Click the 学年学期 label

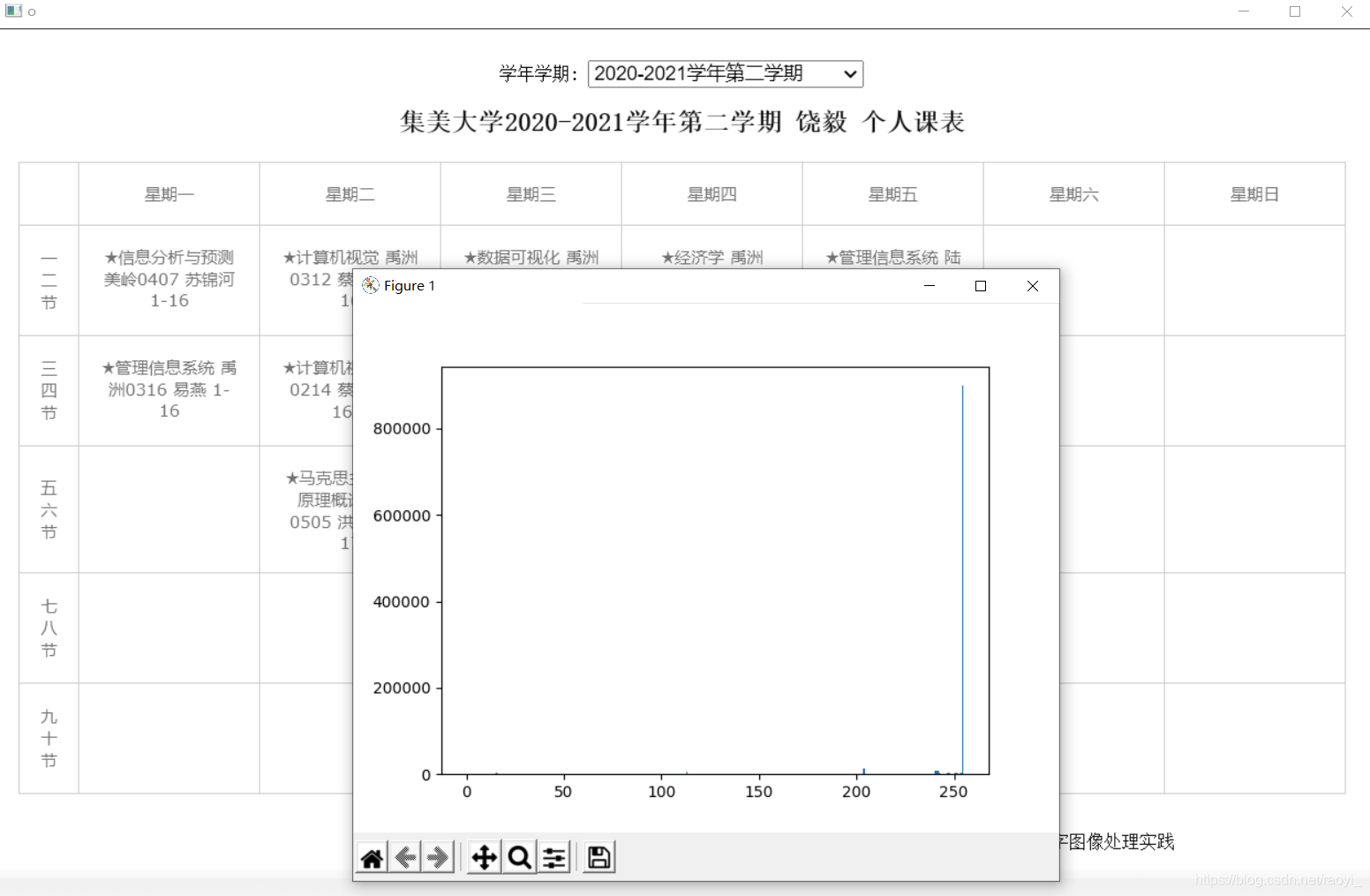538,73
